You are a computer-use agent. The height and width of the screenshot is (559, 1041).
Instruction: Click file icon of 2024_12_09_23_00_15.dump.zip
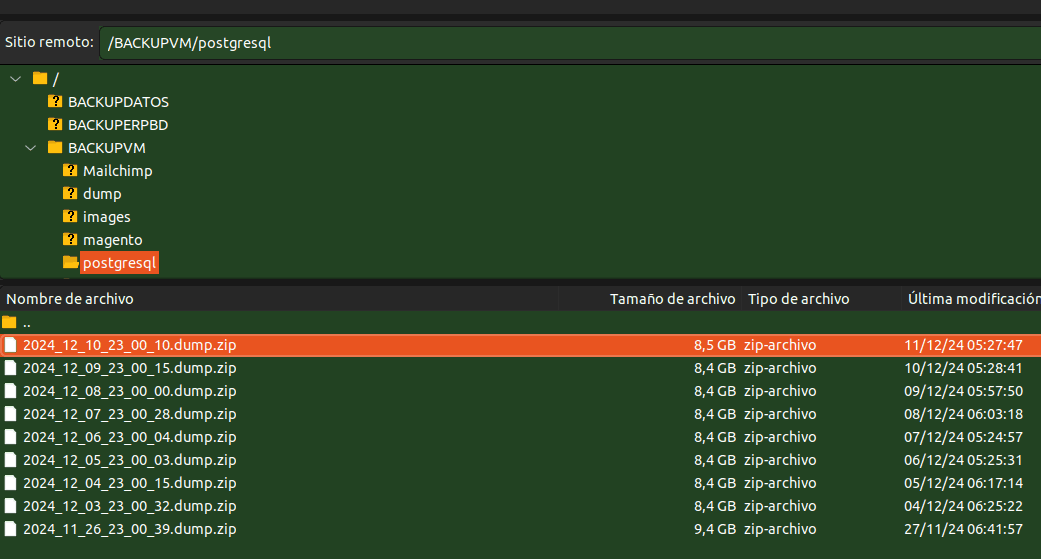coord(10,368)
